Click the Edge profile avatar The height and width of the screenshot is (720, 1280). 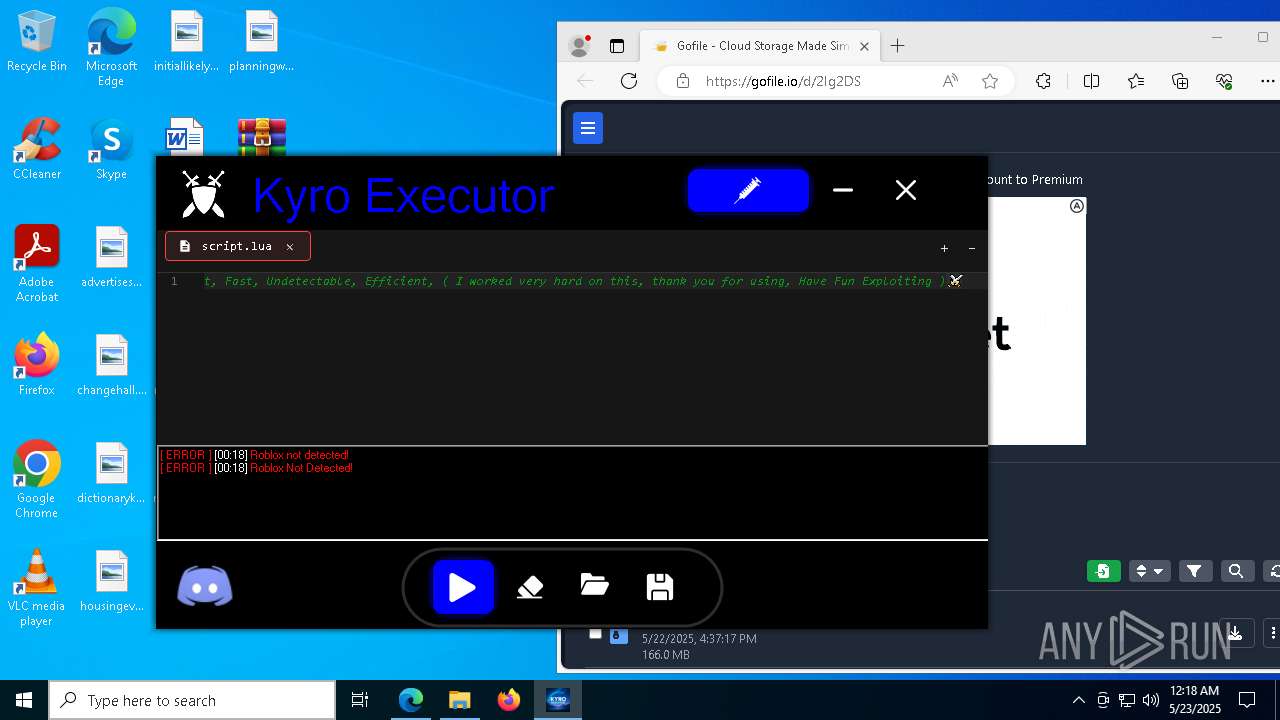[579, 46]
